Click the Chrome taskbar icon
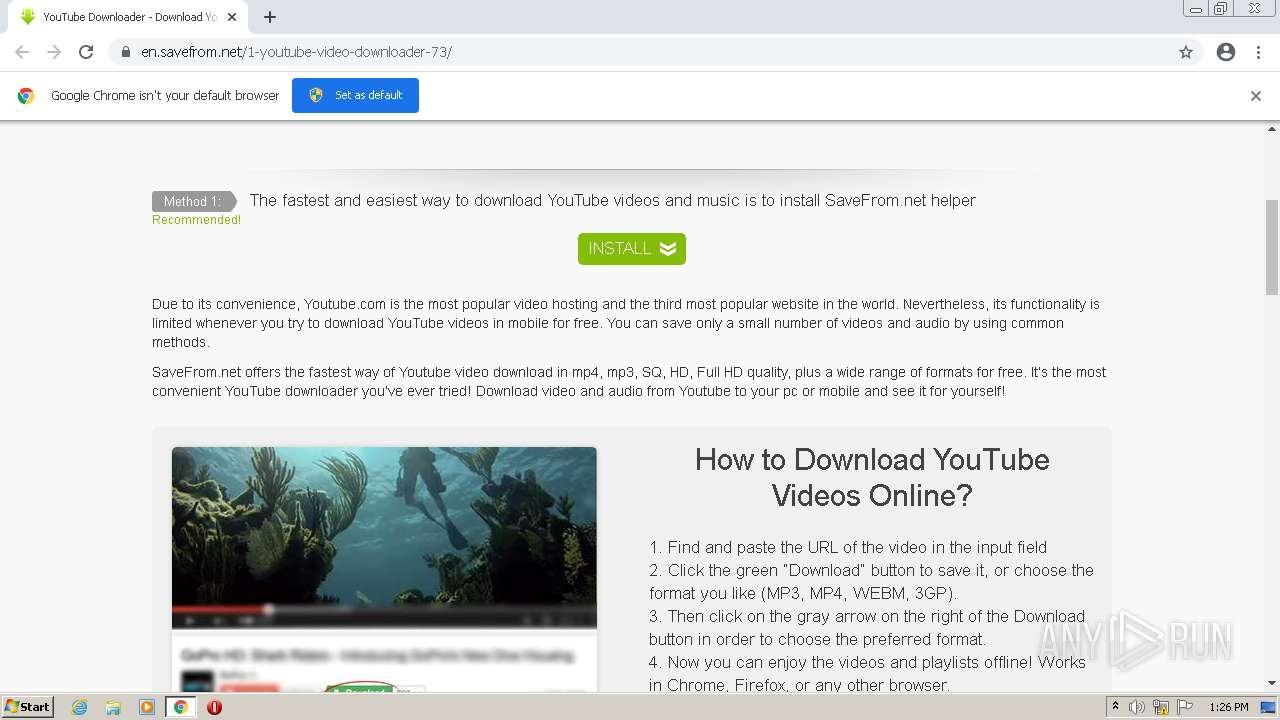 click(180, 707)
